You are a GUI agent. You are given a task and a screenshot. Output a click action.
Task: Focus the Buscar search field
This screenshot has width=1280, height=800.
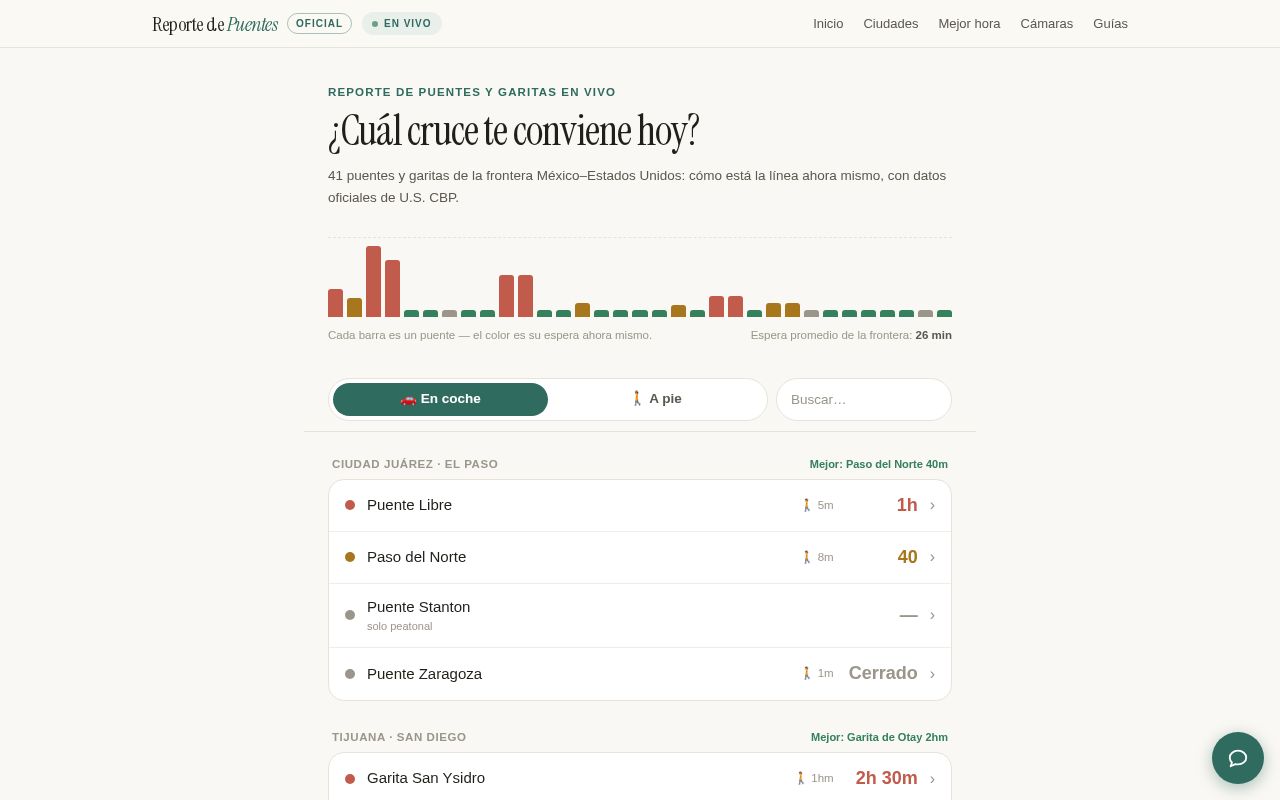864,400
